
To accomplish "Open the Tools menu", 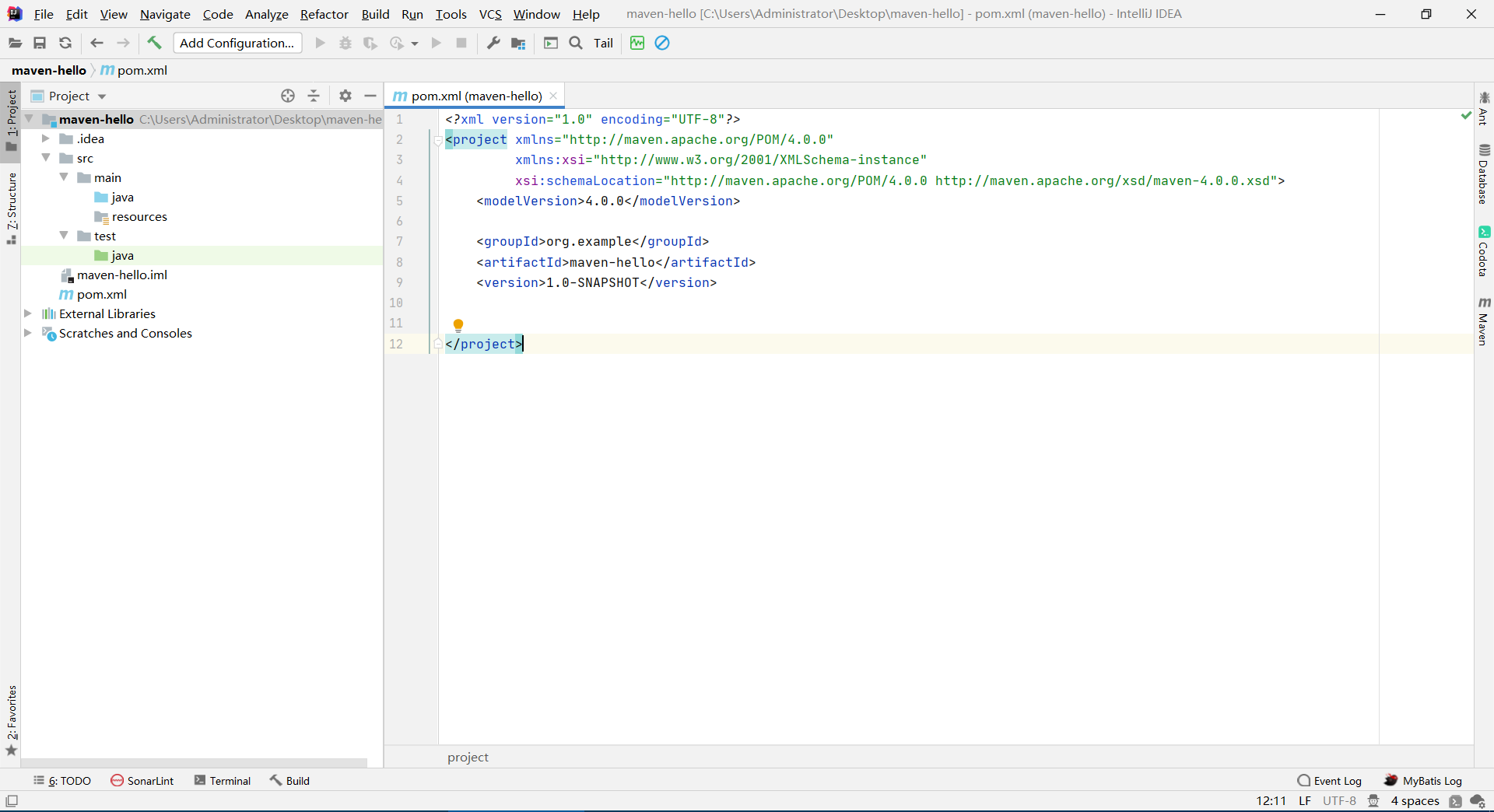I will click(x=451, y=14).
